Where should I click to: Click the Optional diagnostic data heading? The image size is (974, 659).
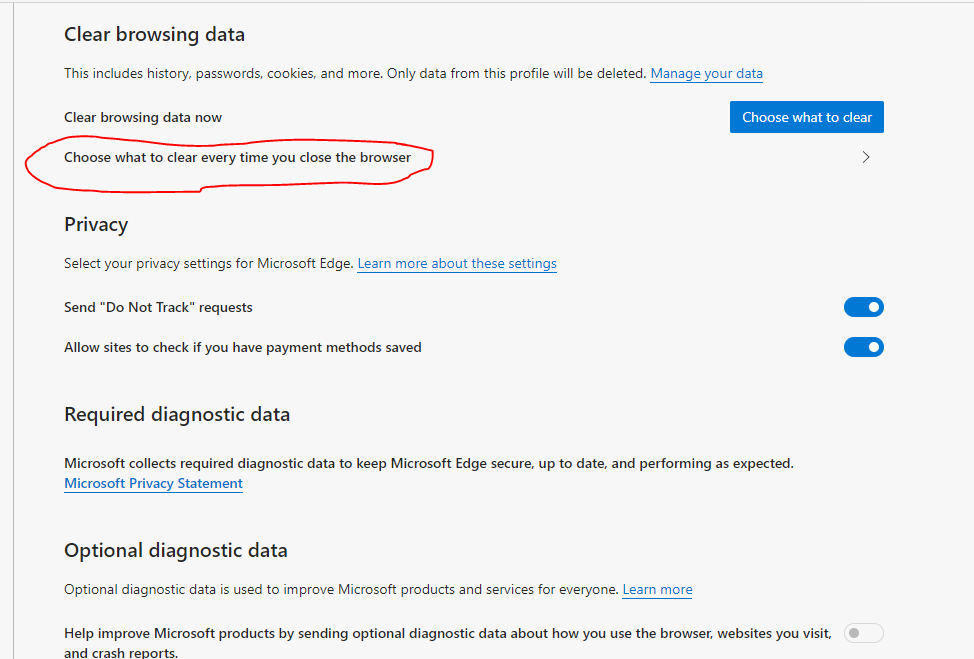click(175, 550)
